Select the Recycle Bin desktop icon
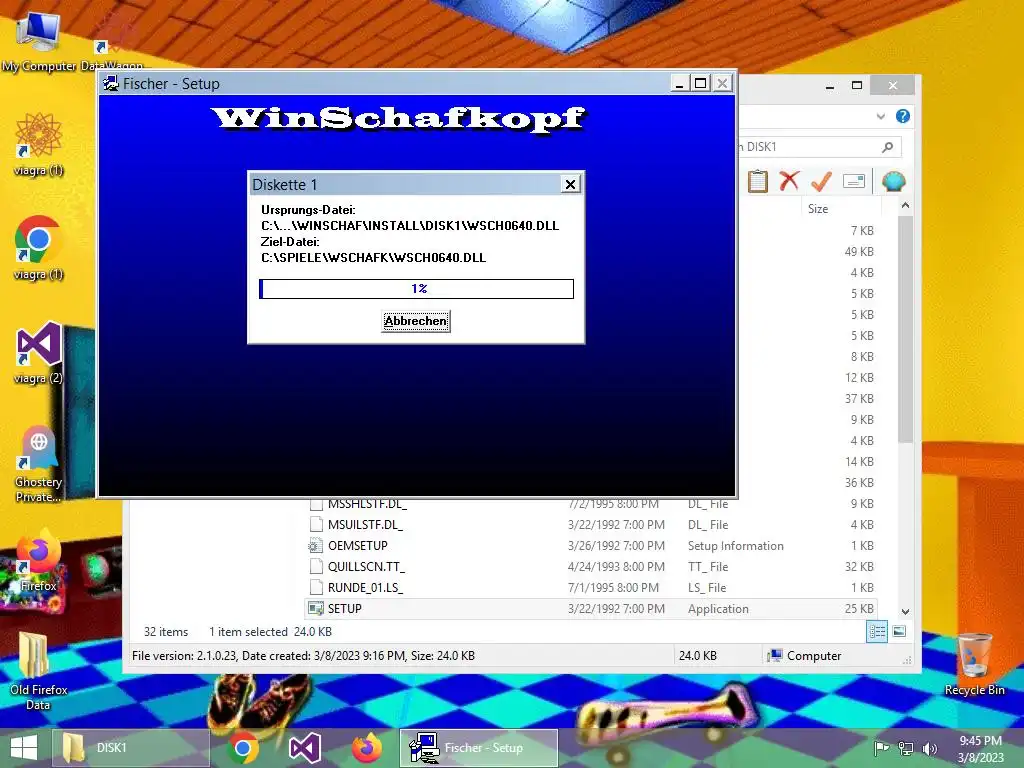This screenshot has height=768, width=1024. 974,664
